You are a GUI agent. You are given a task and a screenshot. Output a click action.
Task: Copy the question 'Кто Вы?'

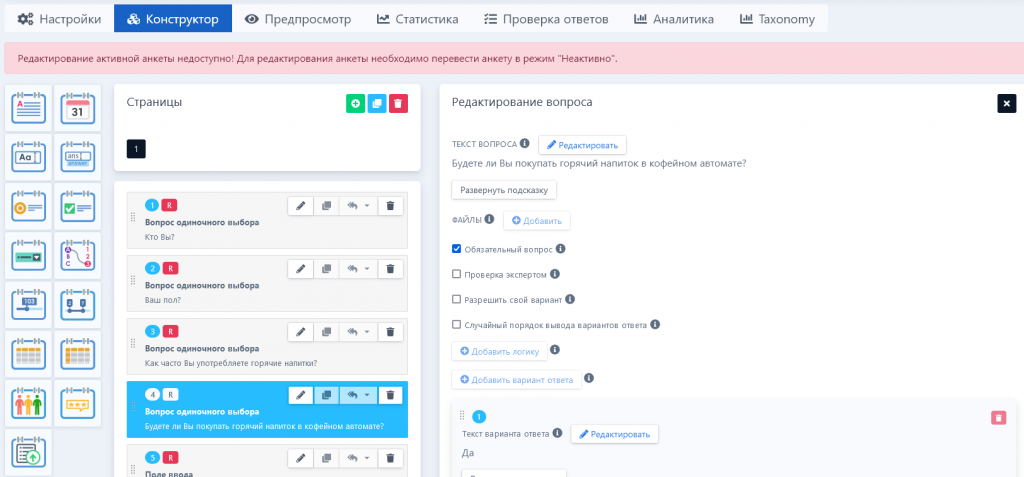pos(327,206)
